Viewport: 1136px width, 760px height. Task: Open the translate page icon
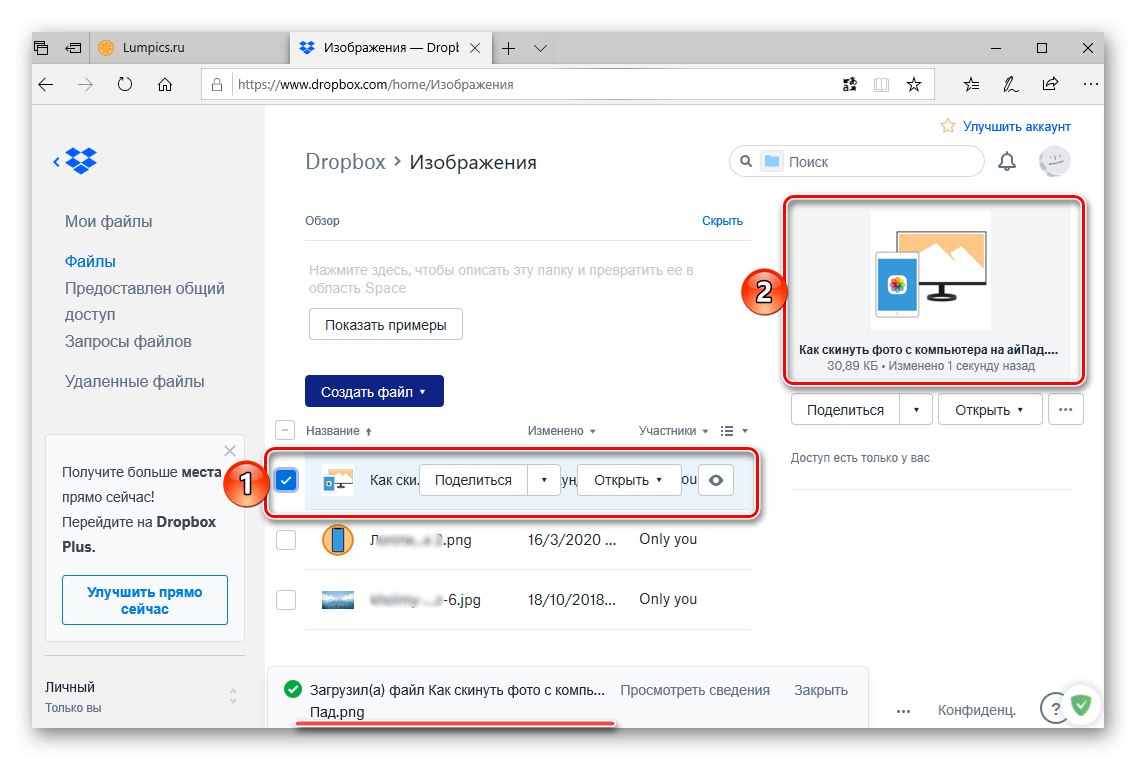[x=850, y=85]
